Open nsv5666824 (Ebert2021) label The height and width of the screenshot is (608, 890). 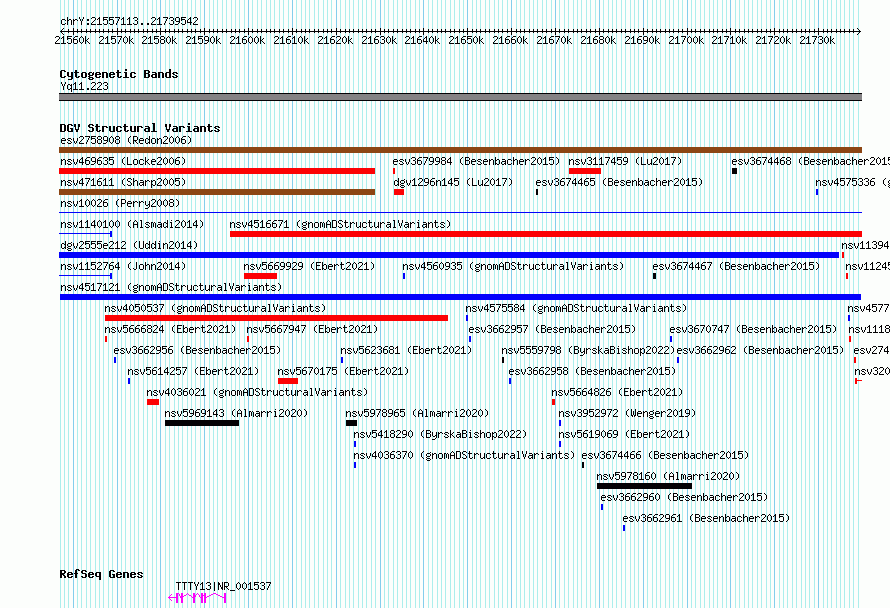pyautogui.click(x=170, y=329)
